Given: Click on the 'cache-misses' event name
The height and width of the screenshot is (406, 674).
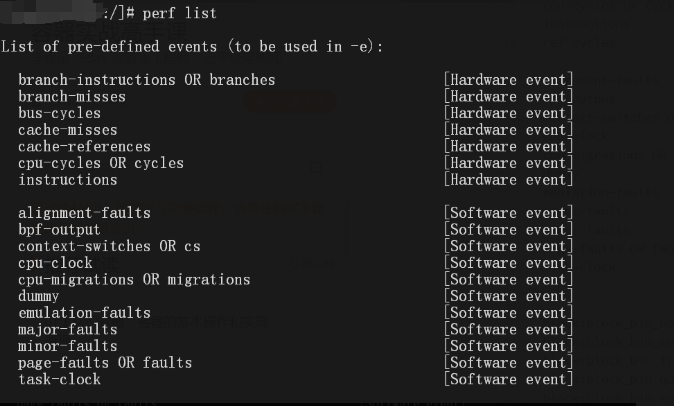Looking at the screenshot, I should tap(67, 130).
